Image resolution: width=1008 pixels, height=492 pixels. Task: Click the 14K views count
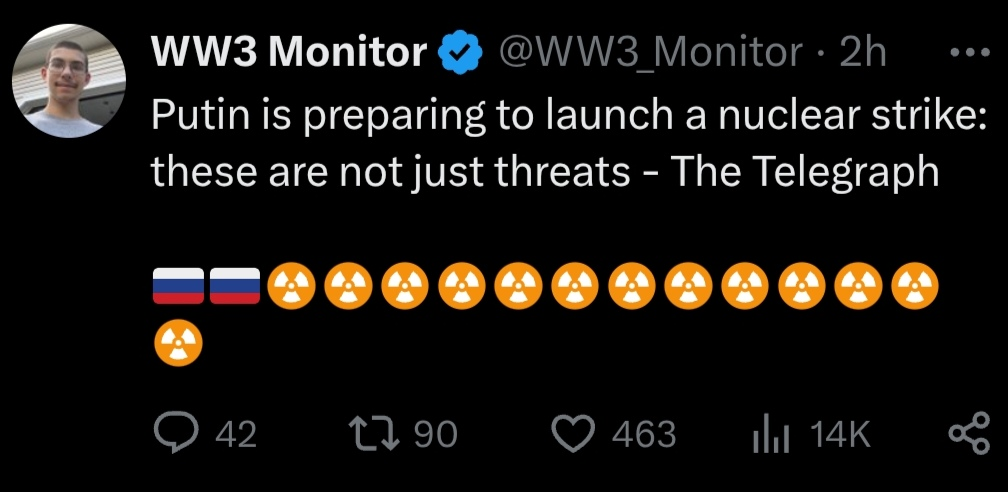841,434
